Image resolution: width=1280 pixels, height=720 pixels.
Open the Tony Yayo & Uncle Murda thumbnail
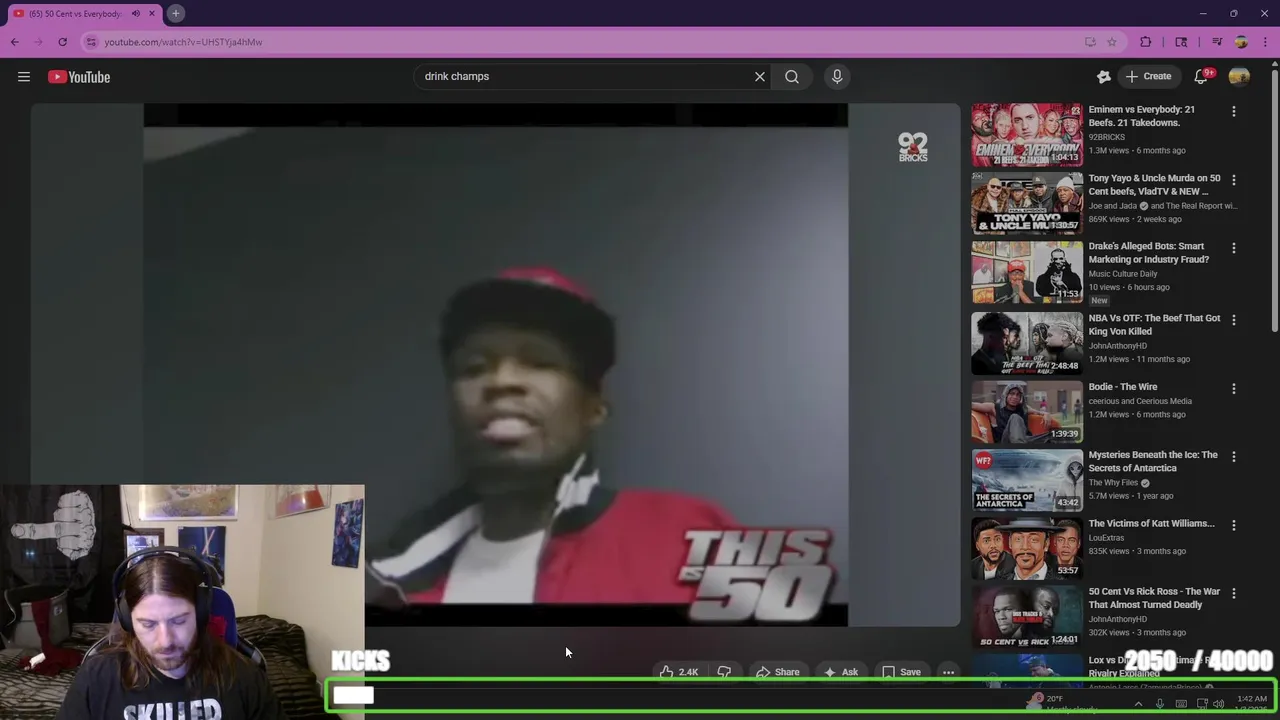pyautogui.click(x=1026, y=203)
